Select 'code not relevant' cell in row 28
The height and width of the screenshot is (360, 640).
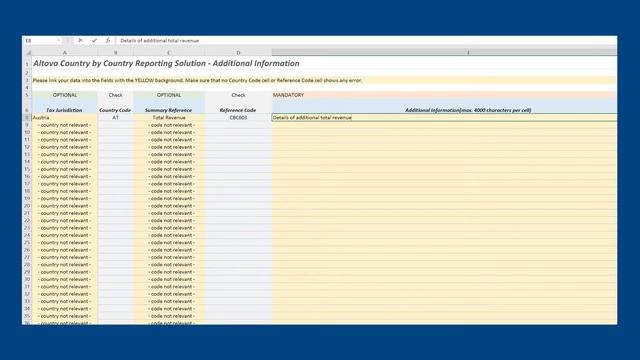(169, 264)
